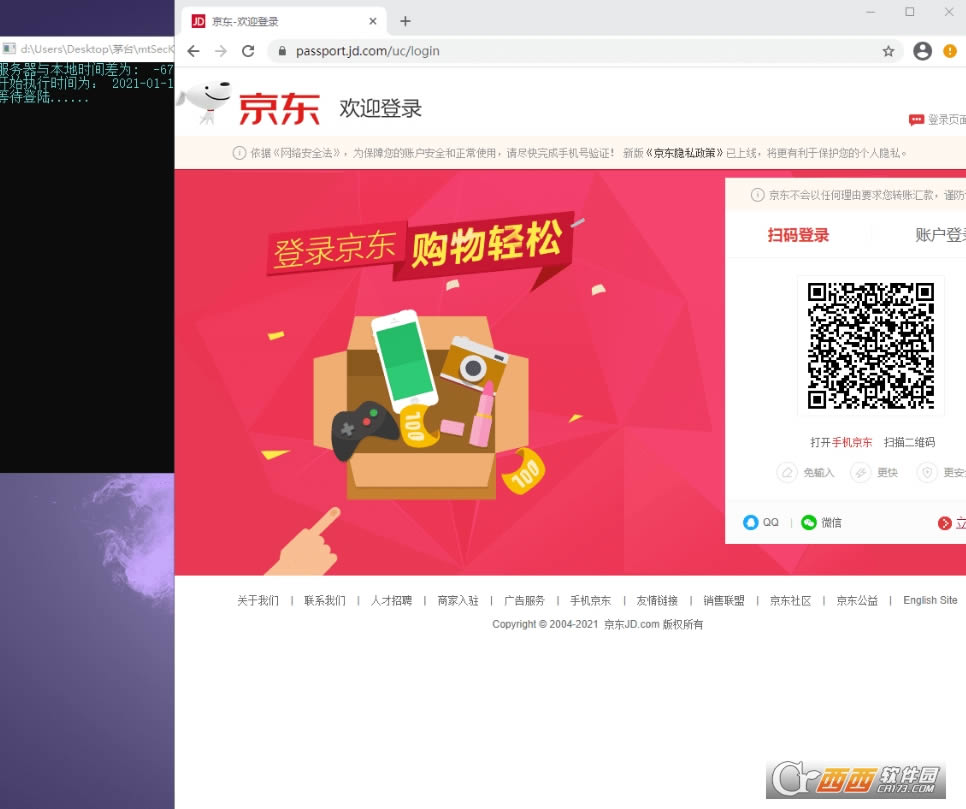Click the red register arrow icon
The height and width of the screenshot is (809, 966).
(944, 523)
